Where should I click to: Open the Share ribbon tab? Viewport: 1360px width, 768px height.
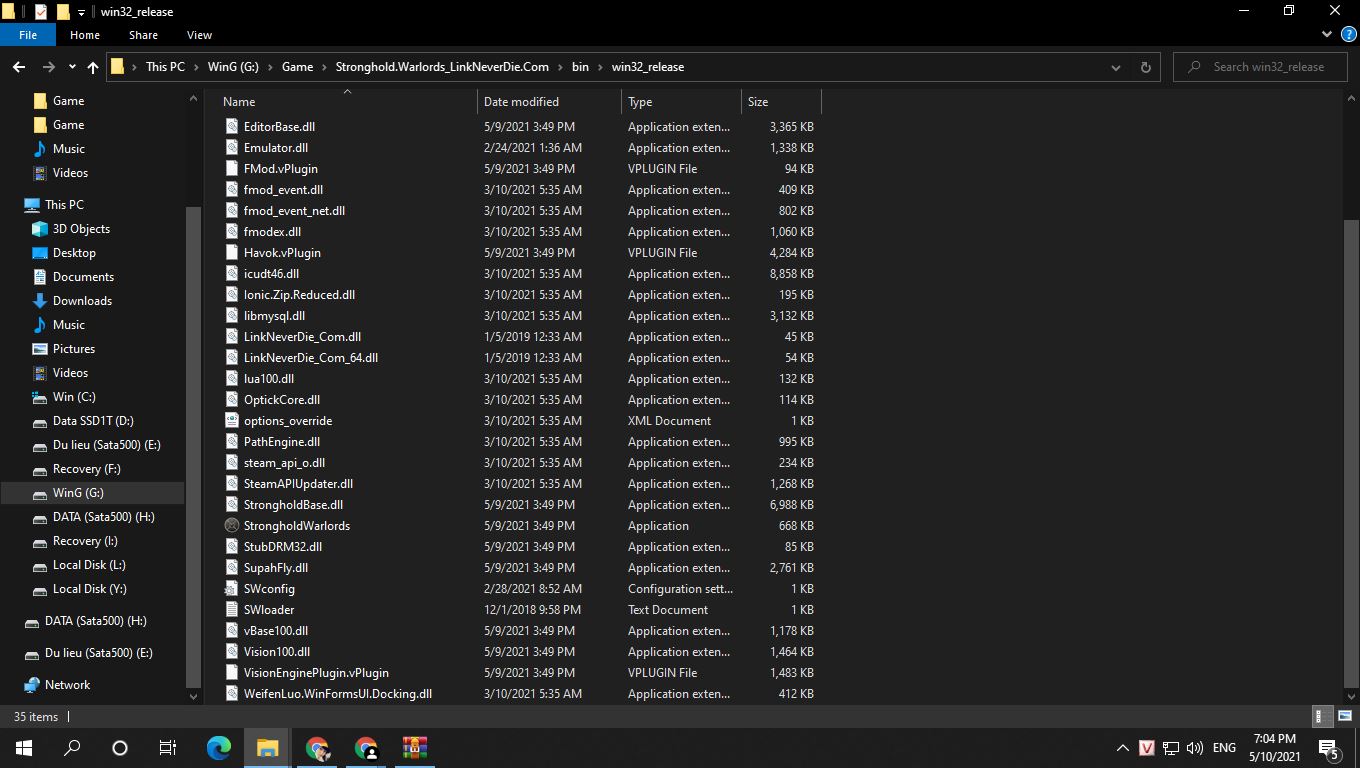[143, 34]
